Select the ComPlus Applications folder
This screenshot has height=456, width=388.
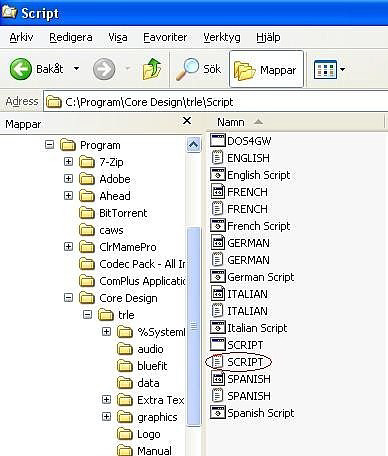point(132,281)
